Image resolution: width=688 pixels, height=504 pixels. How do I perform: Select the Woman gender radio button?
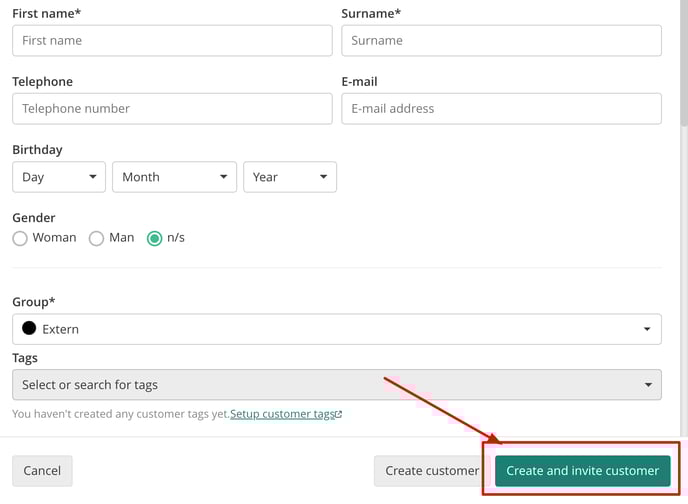tap(20, 238)
